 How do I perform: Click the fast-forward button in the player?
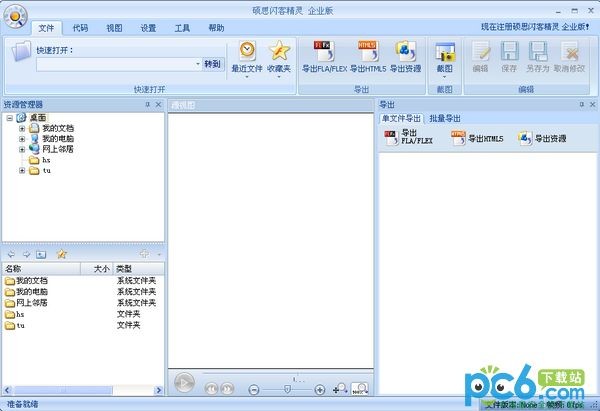[x=227, y=389]
